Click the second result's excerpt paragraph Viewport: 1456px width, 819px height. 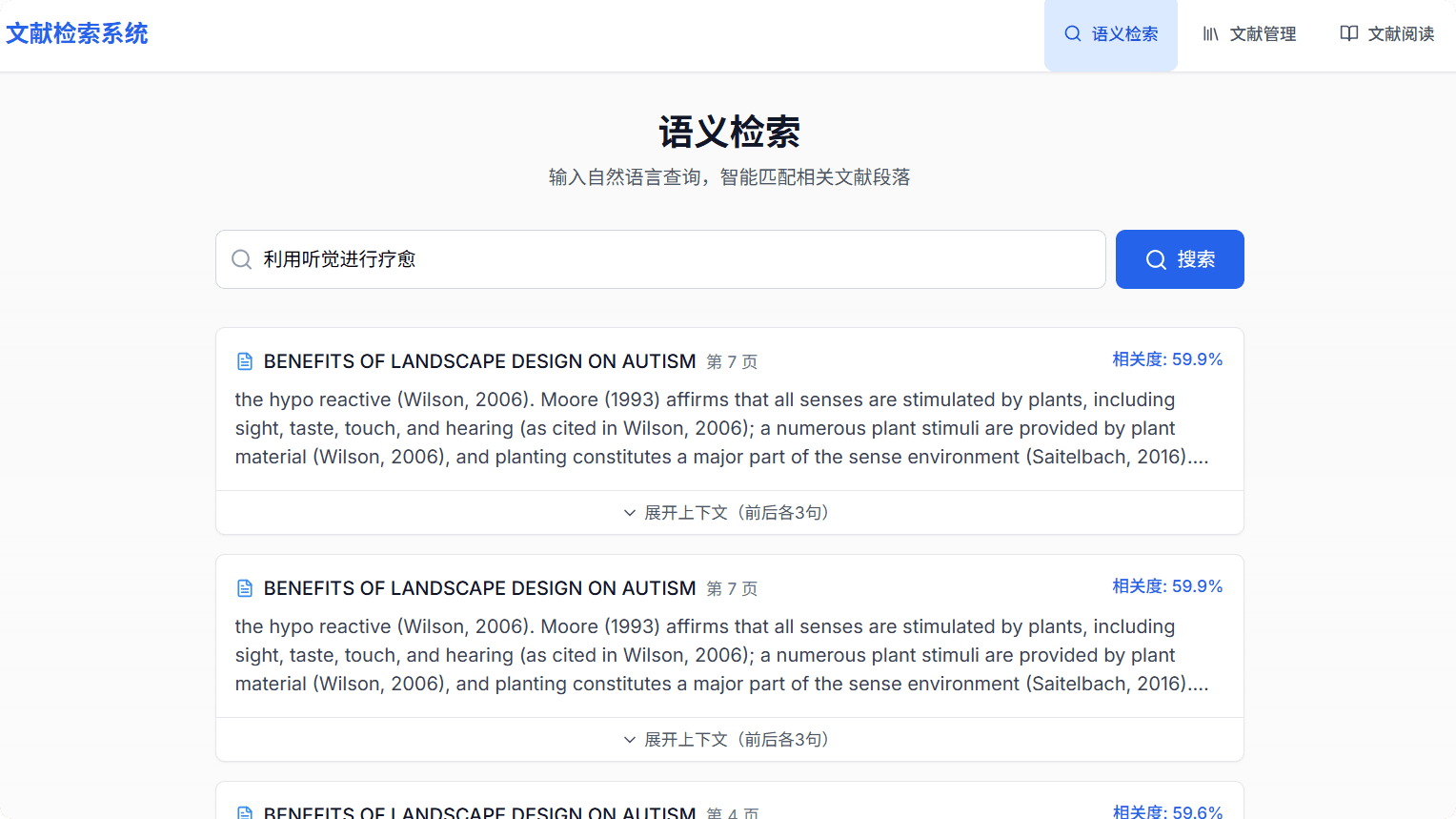pyautogui.click(x=721, y=655)
